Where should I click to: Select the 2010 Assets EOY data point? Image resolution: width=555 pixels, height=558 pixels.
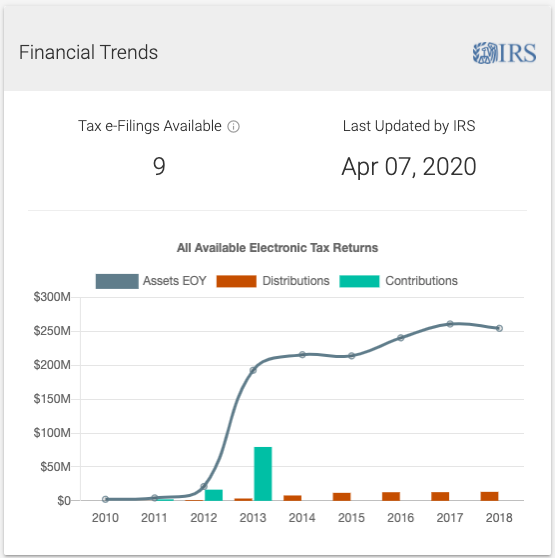[x=105, y=499]
